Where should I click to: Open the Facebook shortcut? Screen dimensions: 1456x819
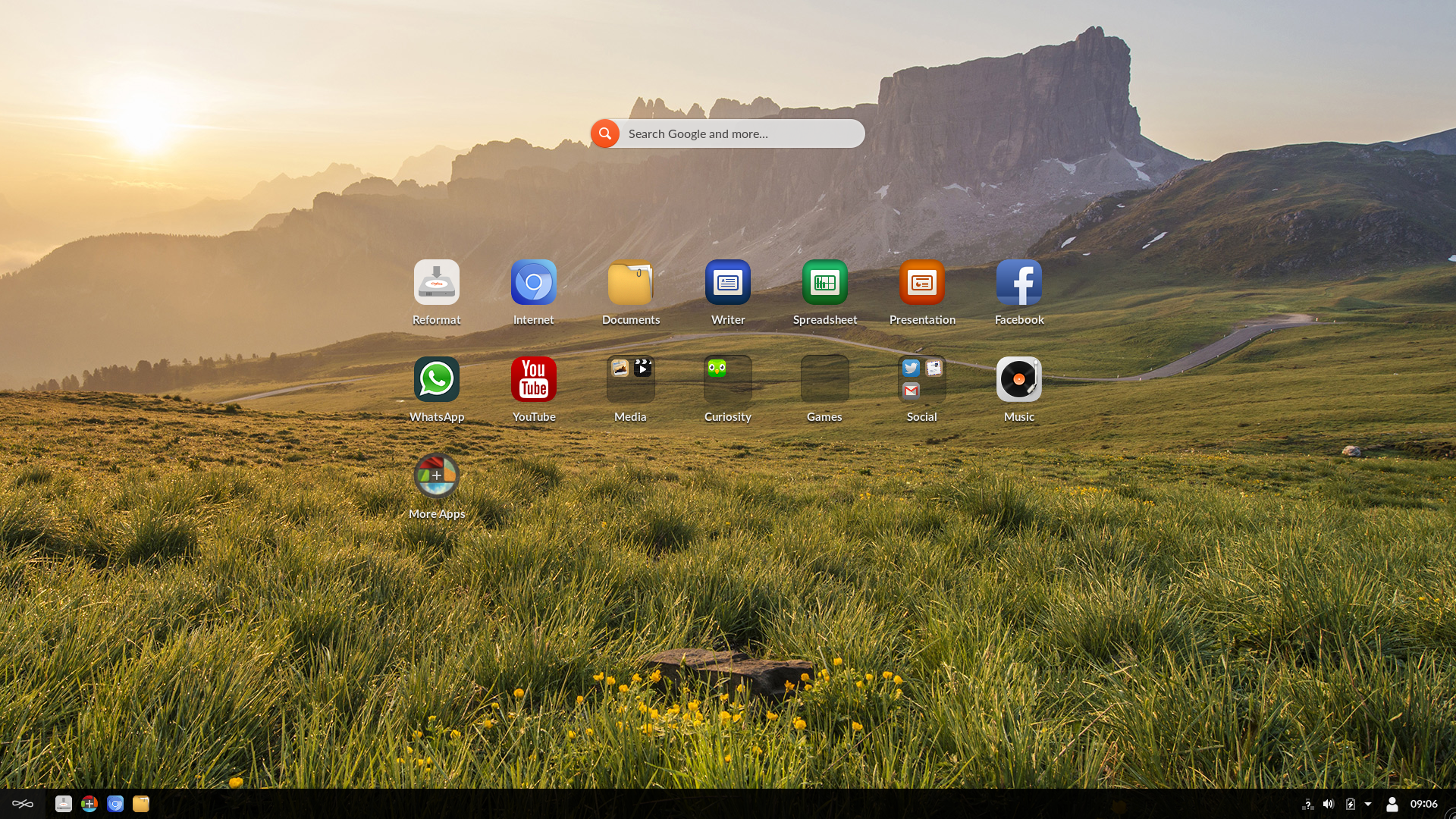(x=1019, y=283)
